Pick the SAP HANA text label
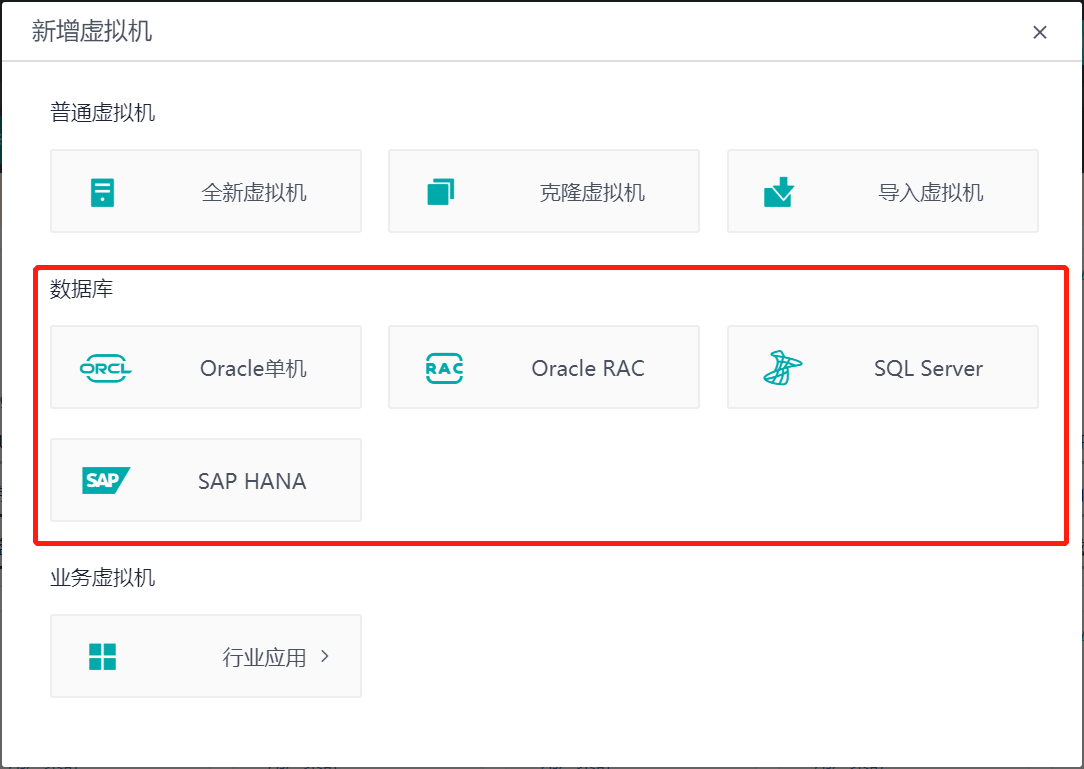Image resolution: width=1084 pixels, height=769 pixels. pos(252,481)
